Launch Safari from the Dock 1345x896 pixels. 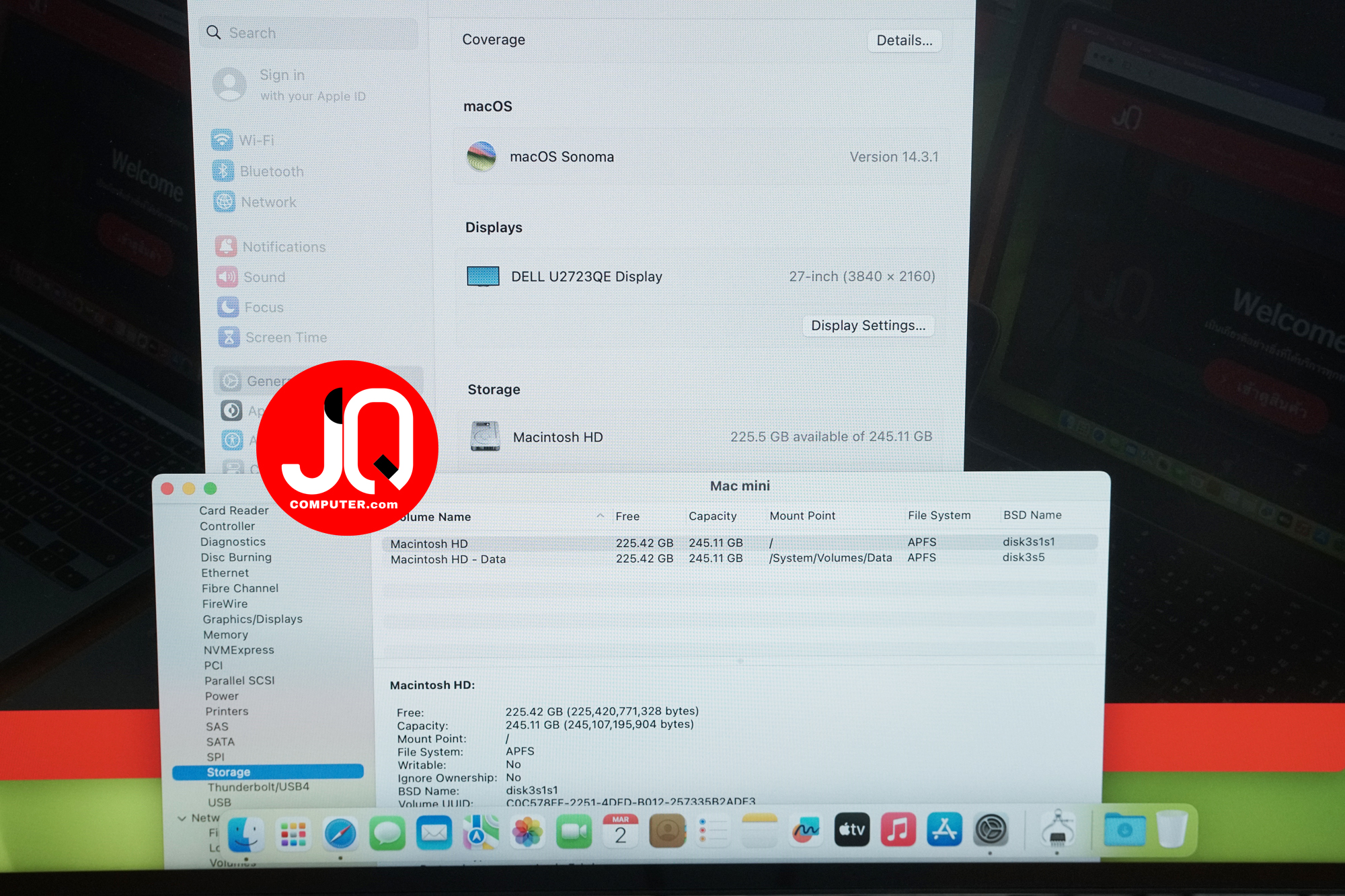coord(340,834)
